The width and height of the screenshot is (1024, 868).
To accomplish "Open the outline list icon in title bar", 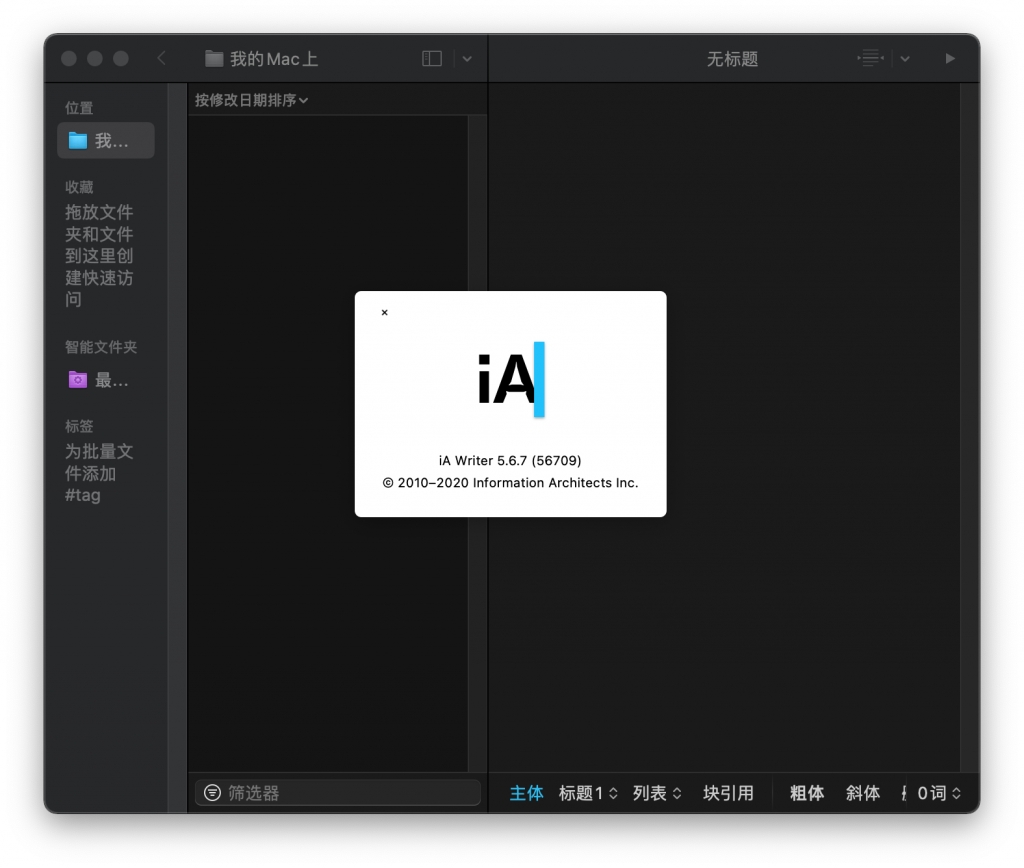I will 870,59.
